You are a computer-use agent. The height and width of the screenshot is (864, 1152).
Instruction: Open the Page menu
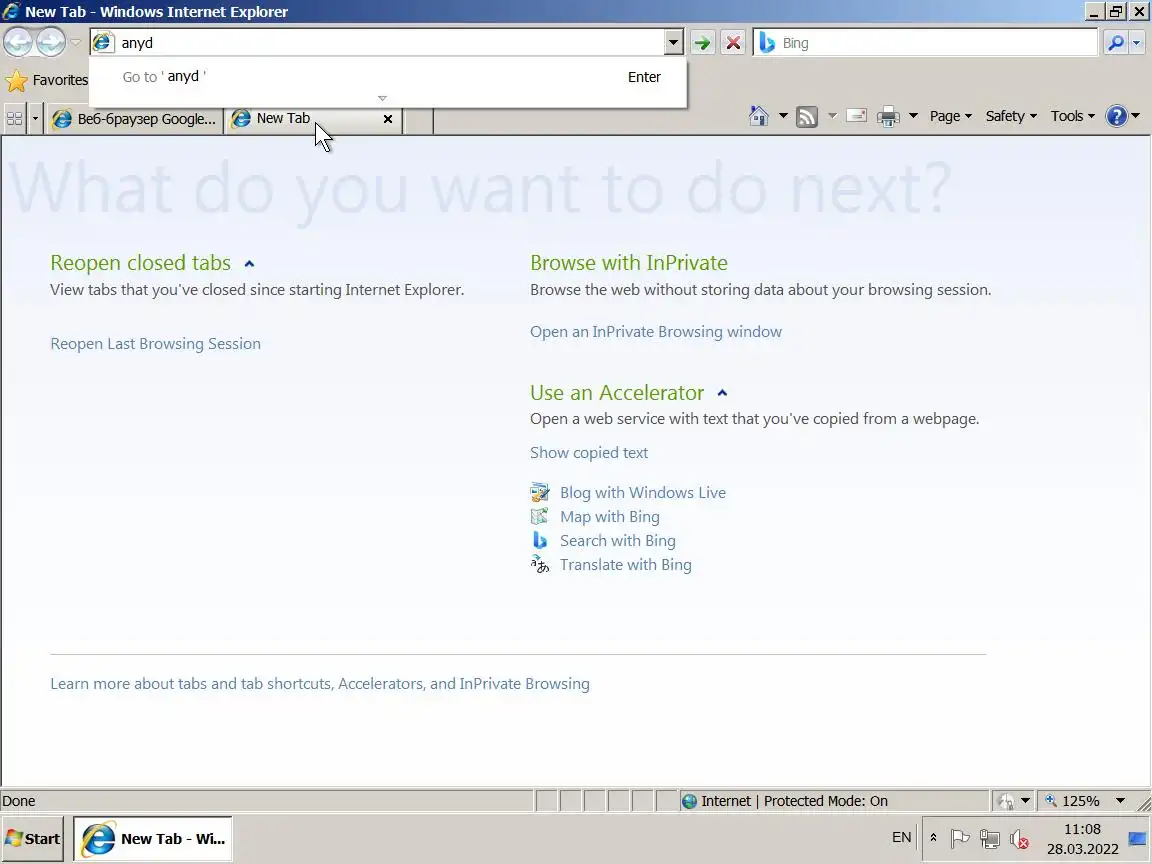pos(951,116)
